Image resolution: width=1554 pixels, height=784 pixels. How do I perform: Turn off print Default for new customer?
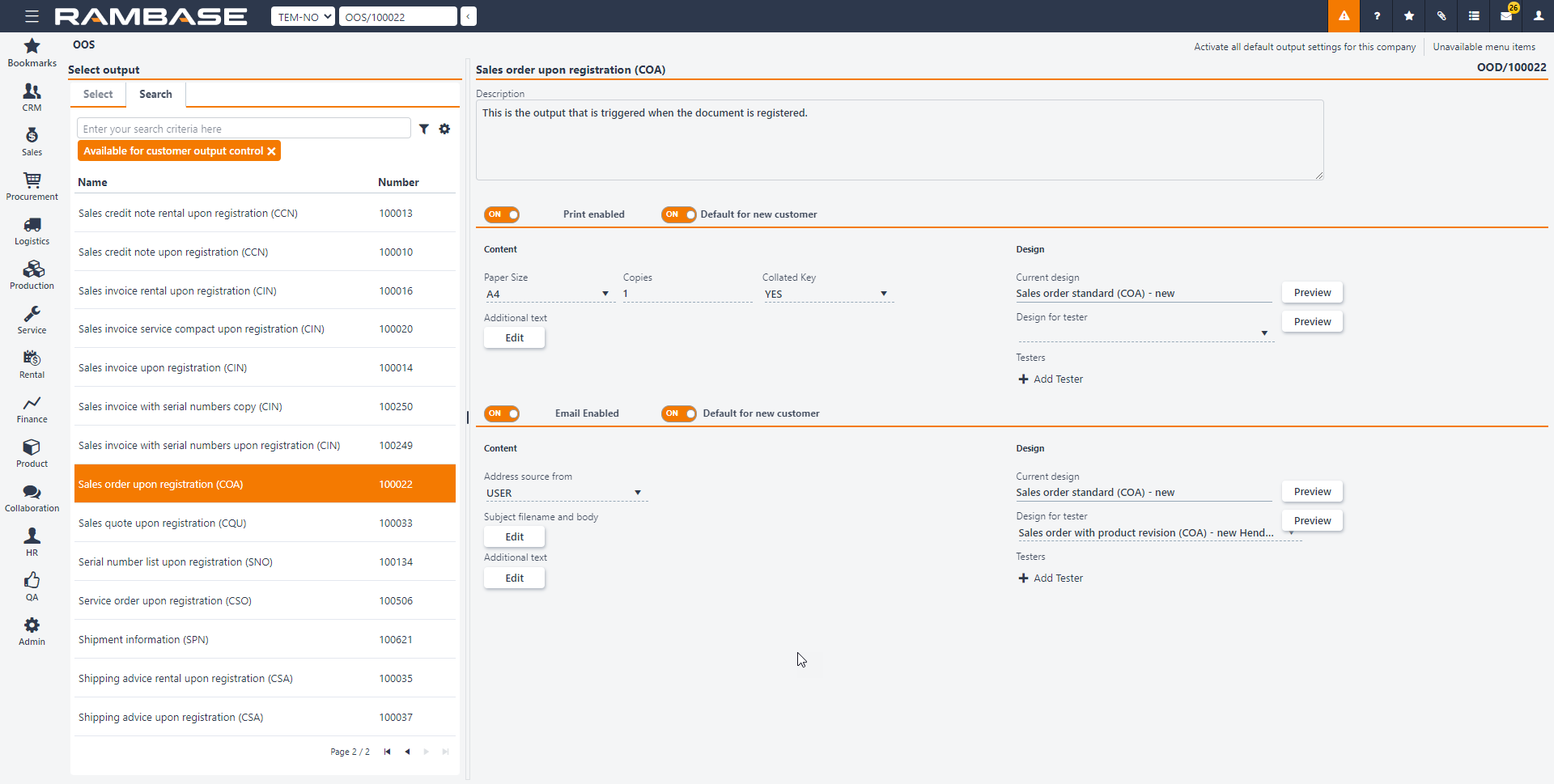(678, 214)
